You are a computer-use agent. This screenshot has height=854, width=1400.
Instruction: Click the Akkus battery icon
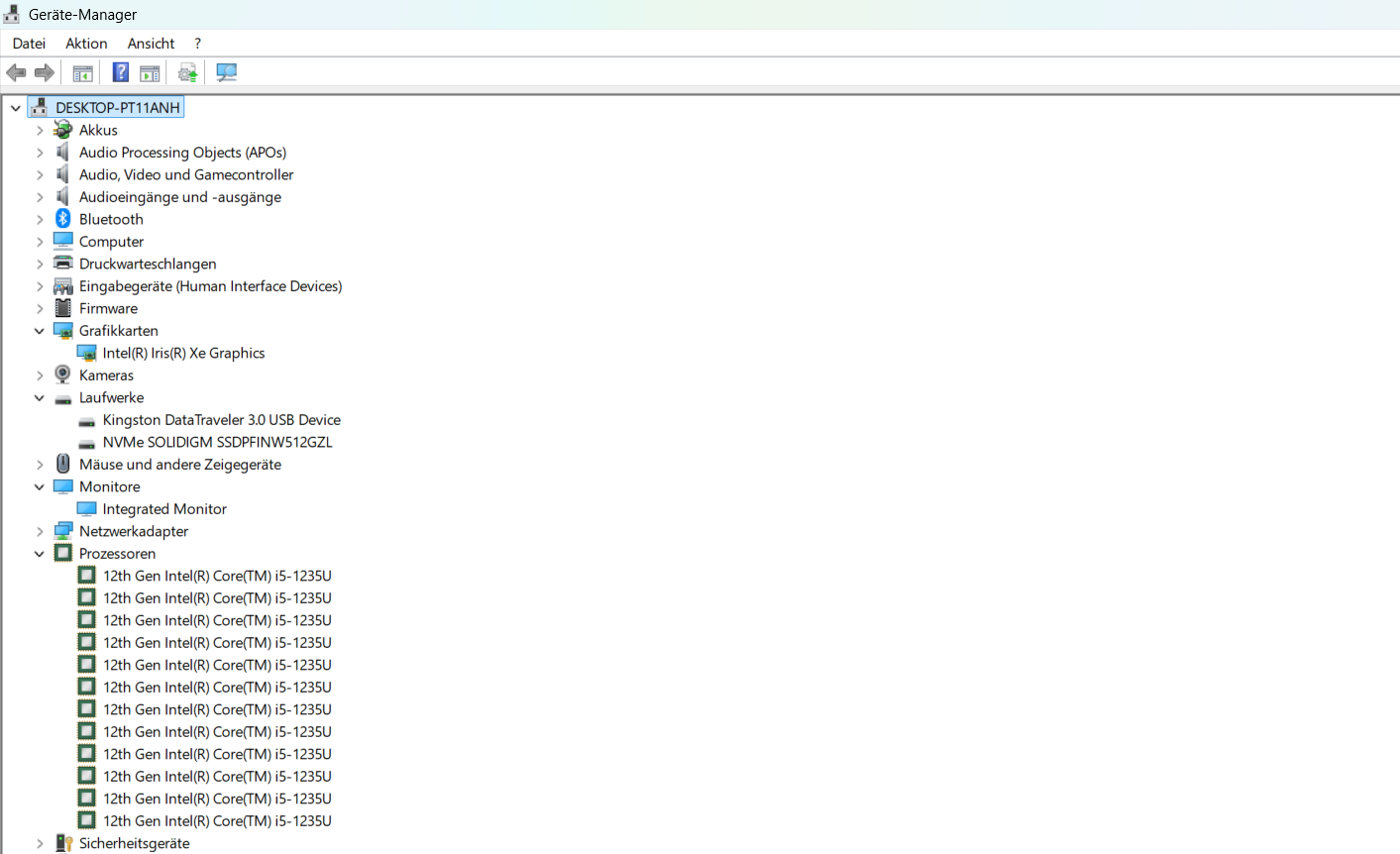click(63, 130)
